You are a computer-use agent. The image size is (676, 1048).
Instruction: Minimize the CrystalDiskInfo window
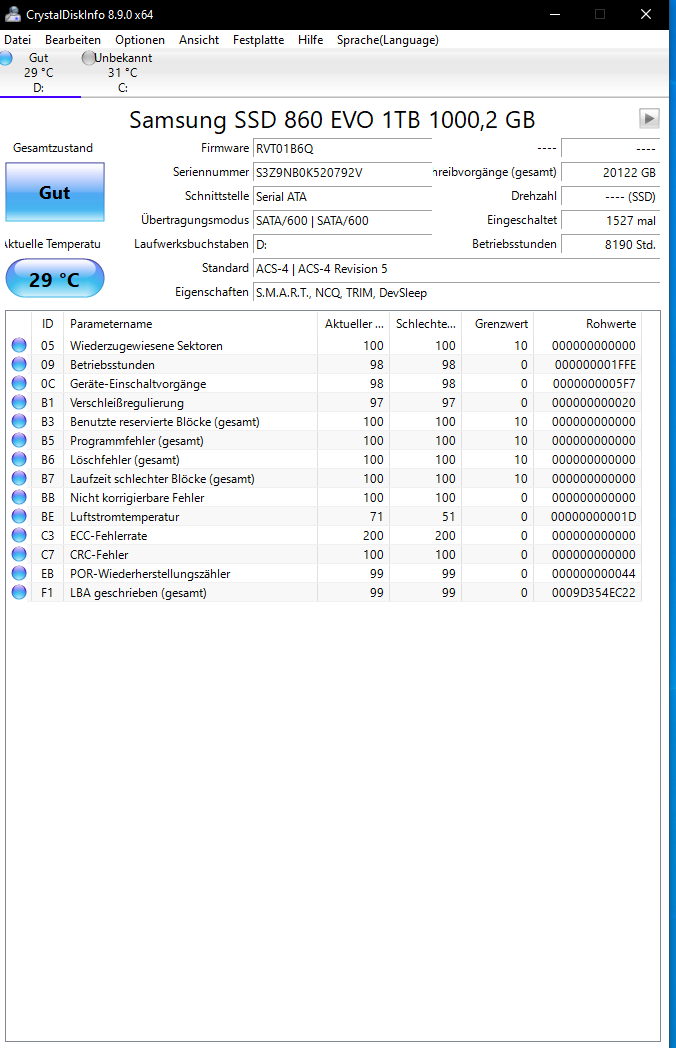555,14
